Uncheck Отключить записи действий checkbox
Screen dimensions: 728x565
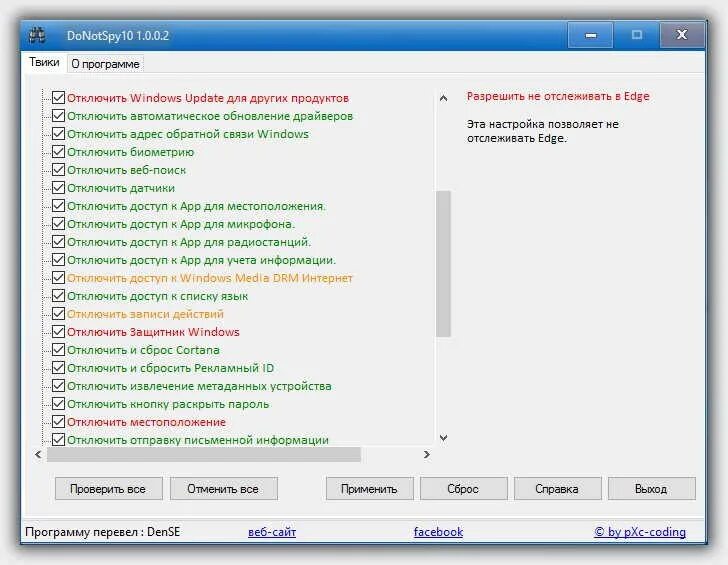58,314
